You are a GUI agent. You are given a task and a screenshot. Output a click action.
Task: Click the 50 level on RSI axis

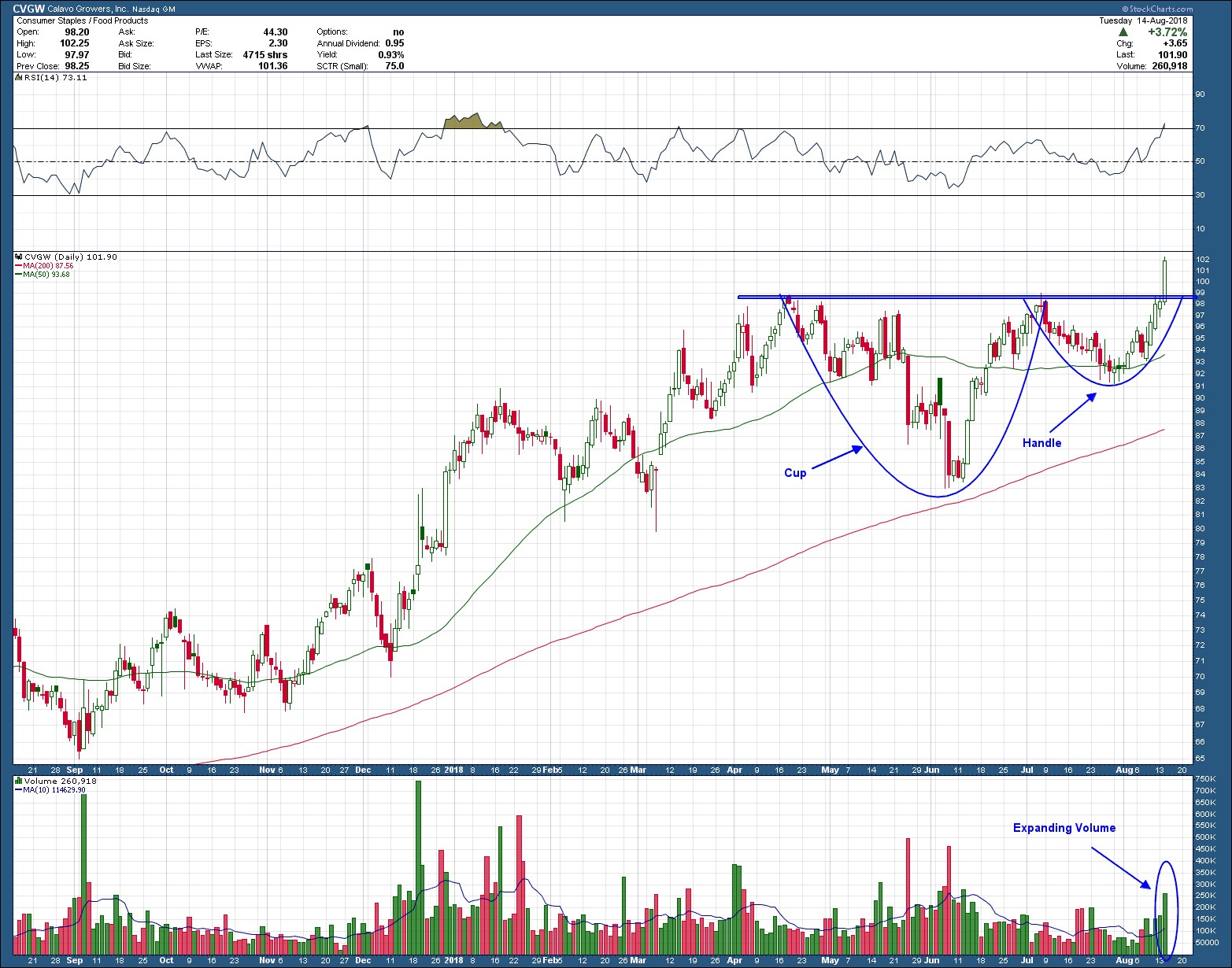[x=1201, y=161]
